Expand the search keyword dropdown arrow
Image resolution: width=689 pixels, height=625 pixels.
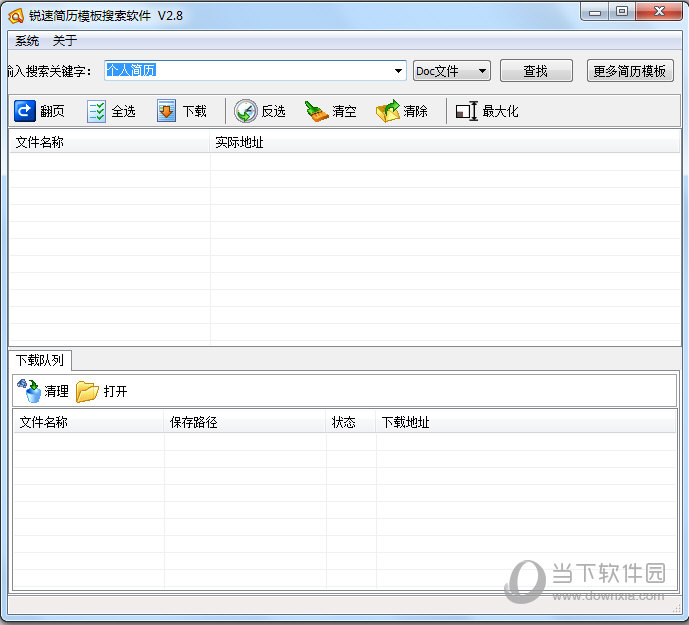[x=398, y=71]
